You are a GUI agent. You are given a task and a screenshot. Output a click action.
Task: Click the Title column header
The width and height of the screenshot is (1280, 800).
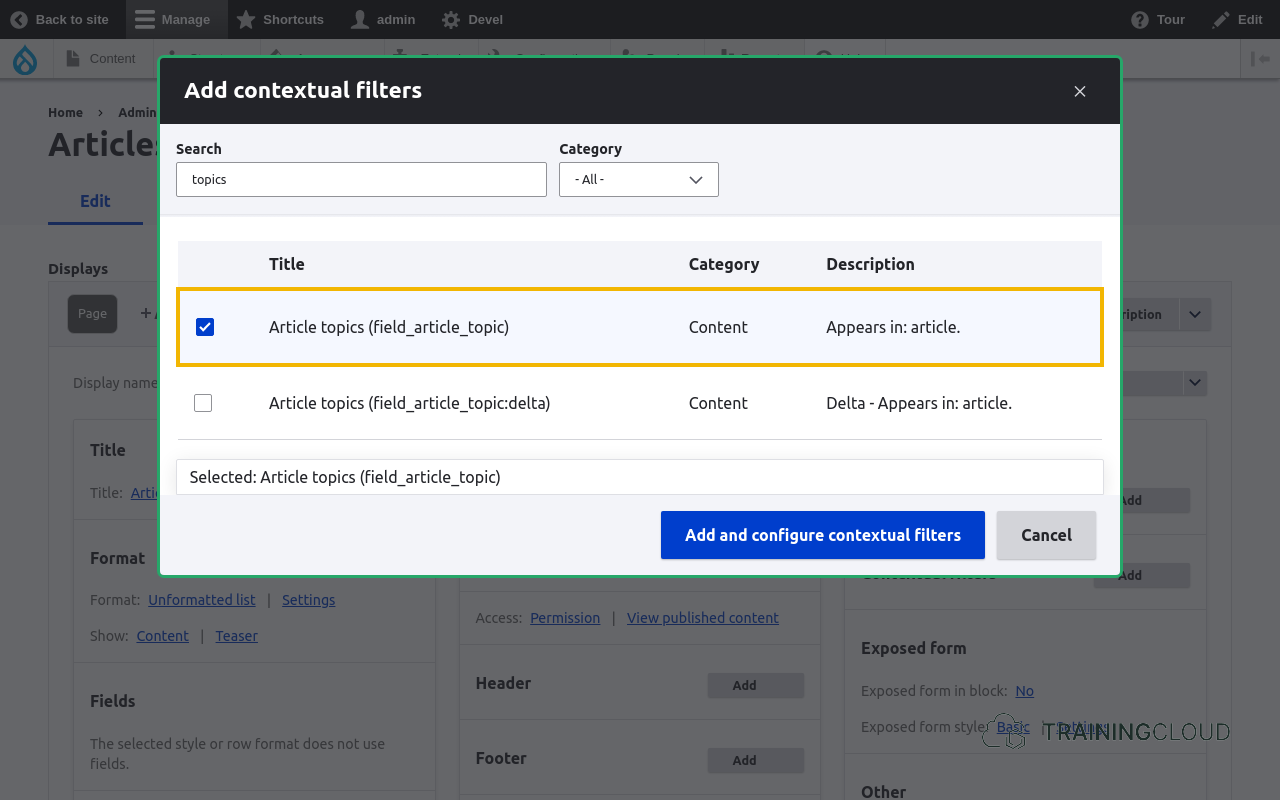(287, 264)
